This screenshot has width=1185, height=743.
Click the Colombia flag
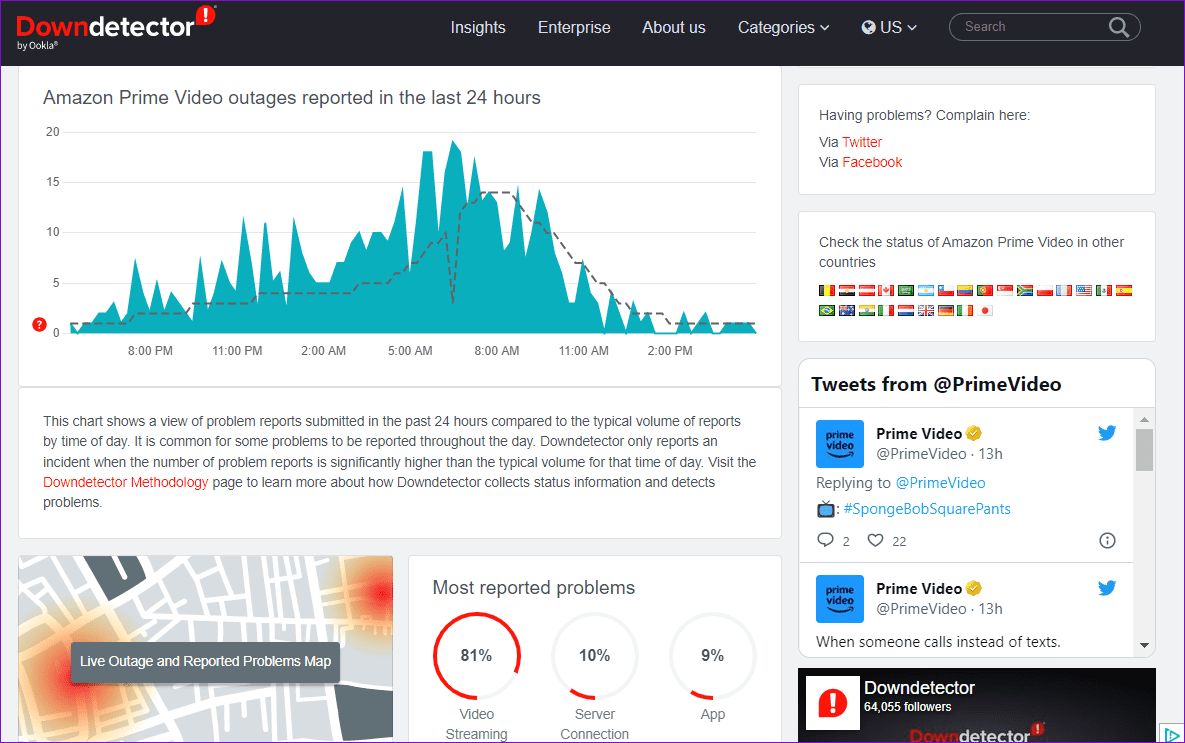point(966,290)
